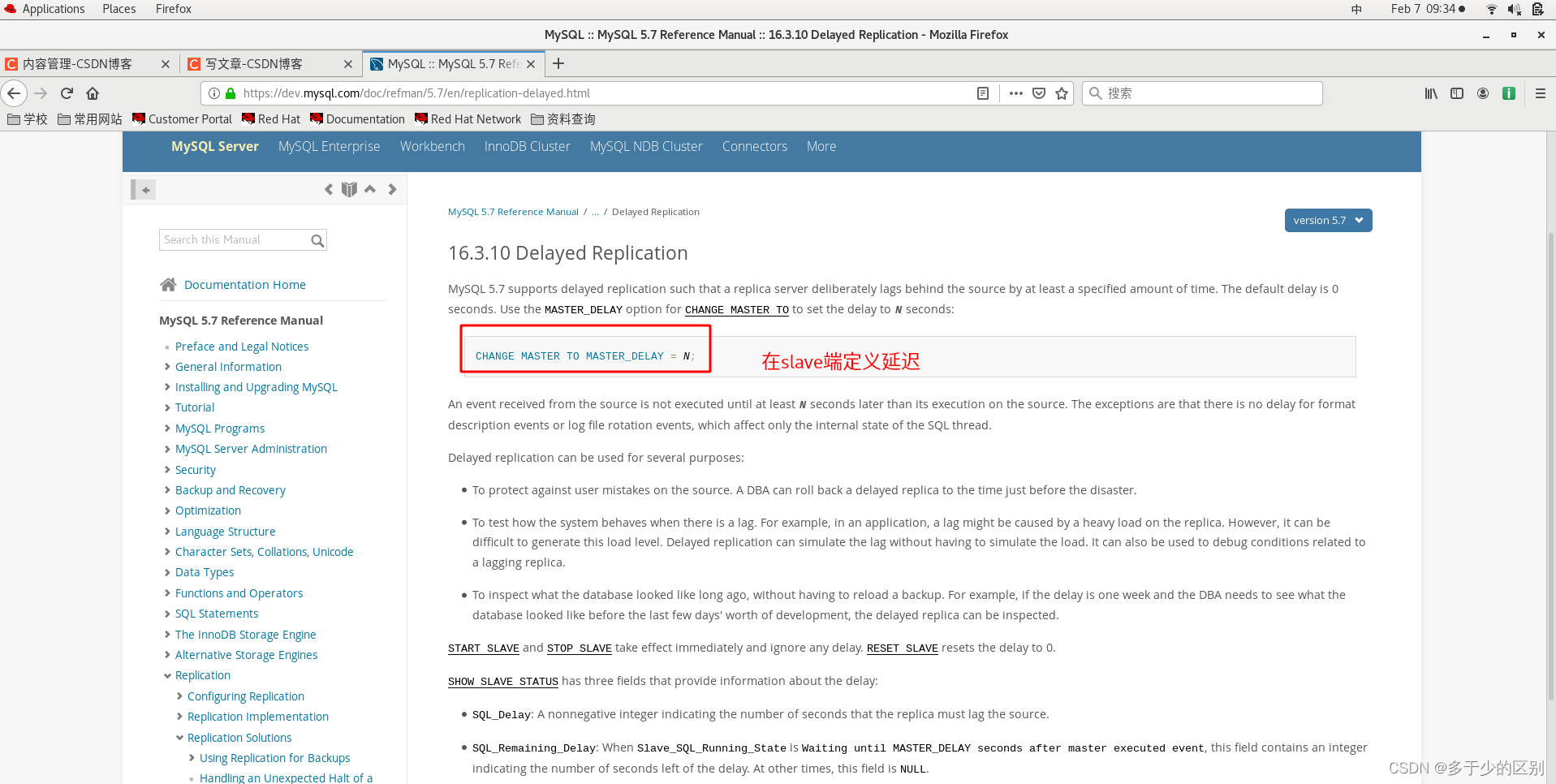
Task: Open manual table of contents book icon
Action: 349,189
